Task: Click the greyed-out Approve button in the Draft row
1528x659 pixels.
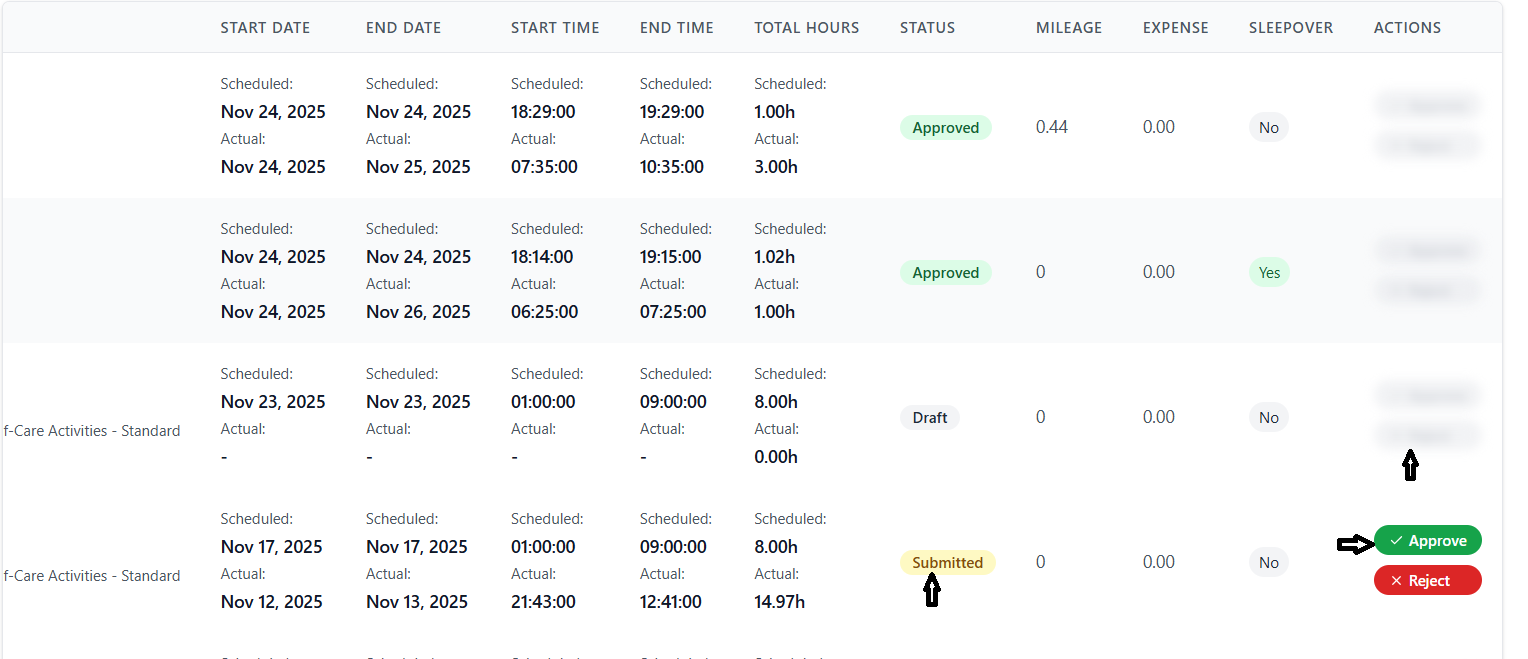Action: pyautogui.click(x=1427, y=395)
